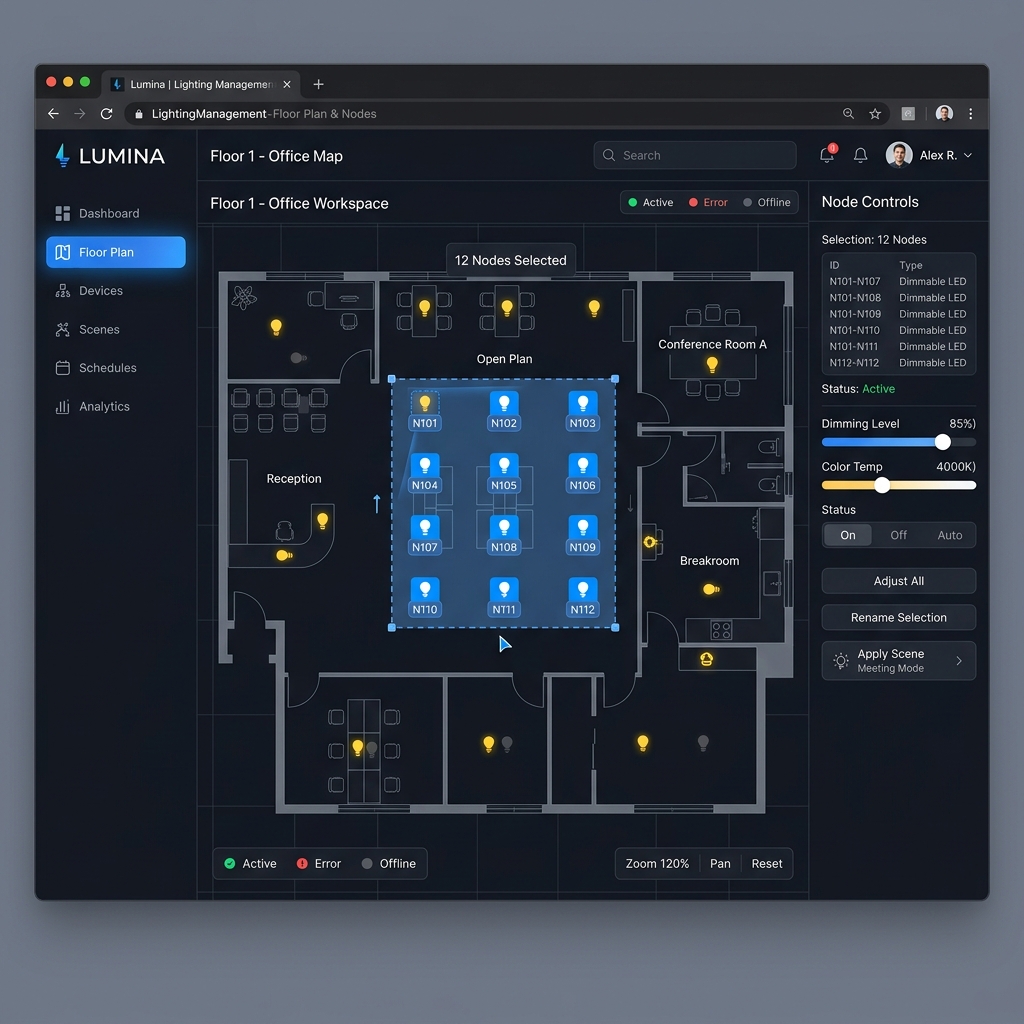Click Adjust All button
Screen dimensions: 1024x1024
(898, 581)
